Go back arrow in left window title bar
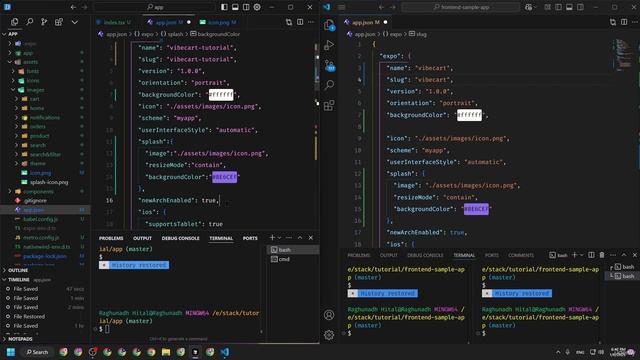The height and width of the screenshot is (360, 640). pos(73,7)
